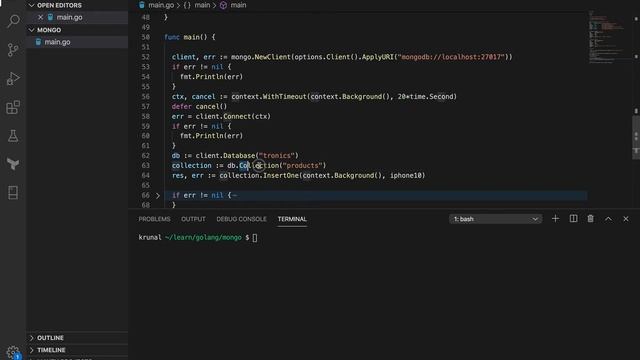
Task: Click InsertOne on line 64
Action: tap(281, 176)
